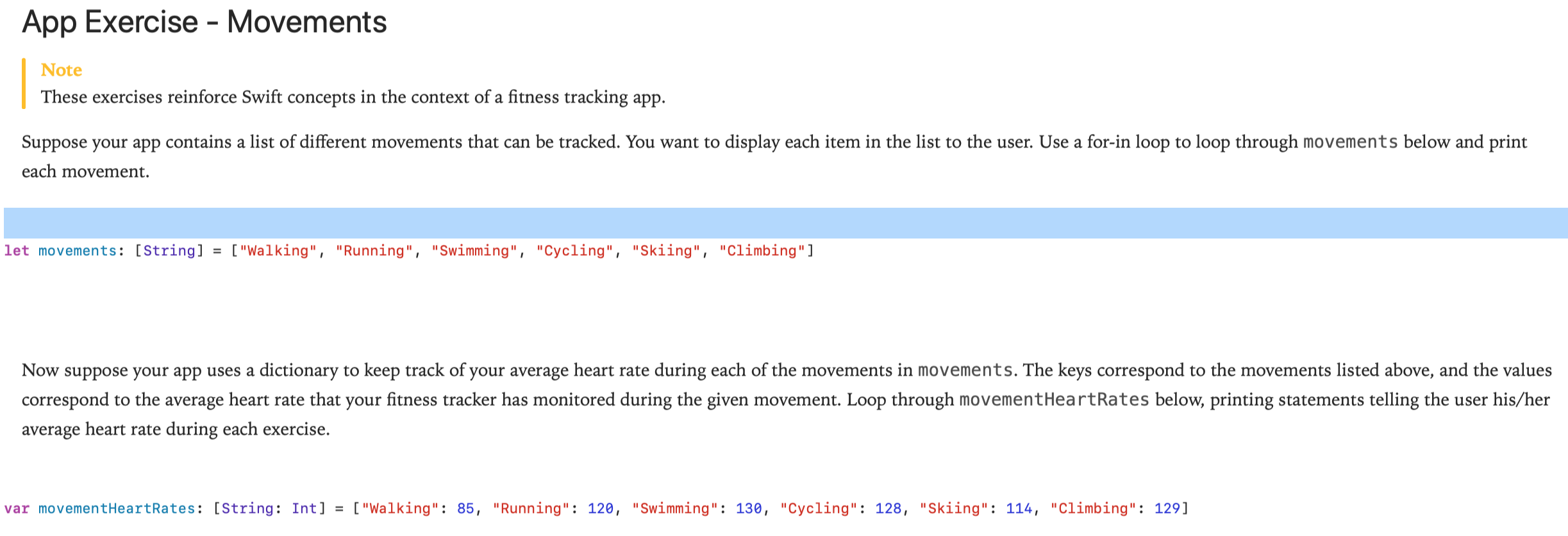Click the "Climbing" key in the dictionary
This screenshot has height=536, width=1568.
(1094, 508)
